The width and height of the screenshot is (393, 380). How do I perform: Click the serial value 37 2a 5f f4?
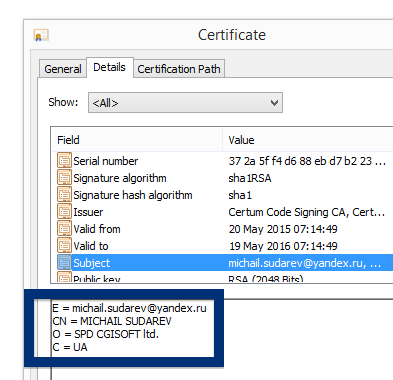pos(307,161)
